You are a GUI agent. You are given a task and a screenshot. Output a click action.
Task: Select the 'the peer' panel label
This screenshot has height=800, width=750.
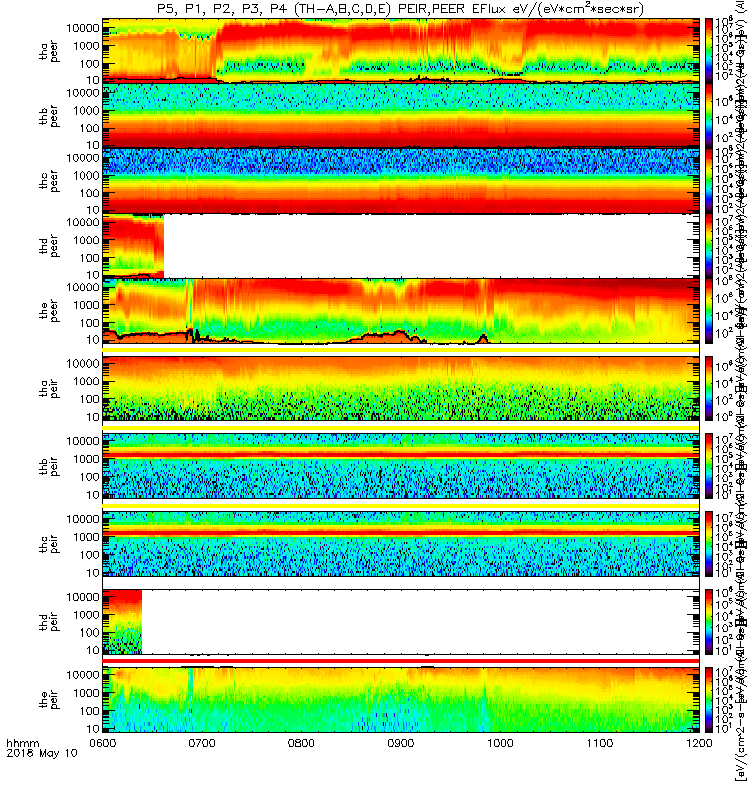[x=49, y=311]
